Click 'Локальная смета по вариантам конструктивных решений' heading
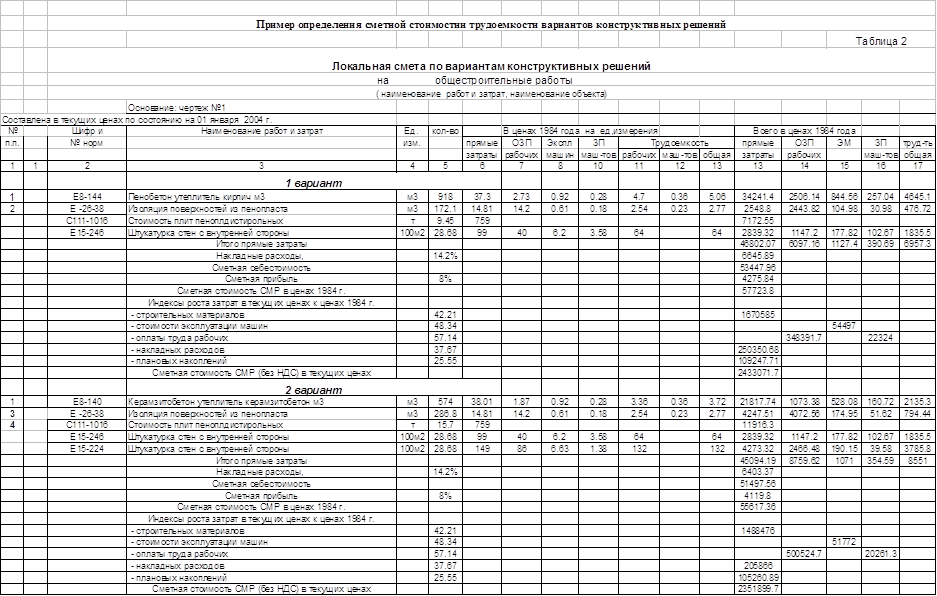 point(491,66)
